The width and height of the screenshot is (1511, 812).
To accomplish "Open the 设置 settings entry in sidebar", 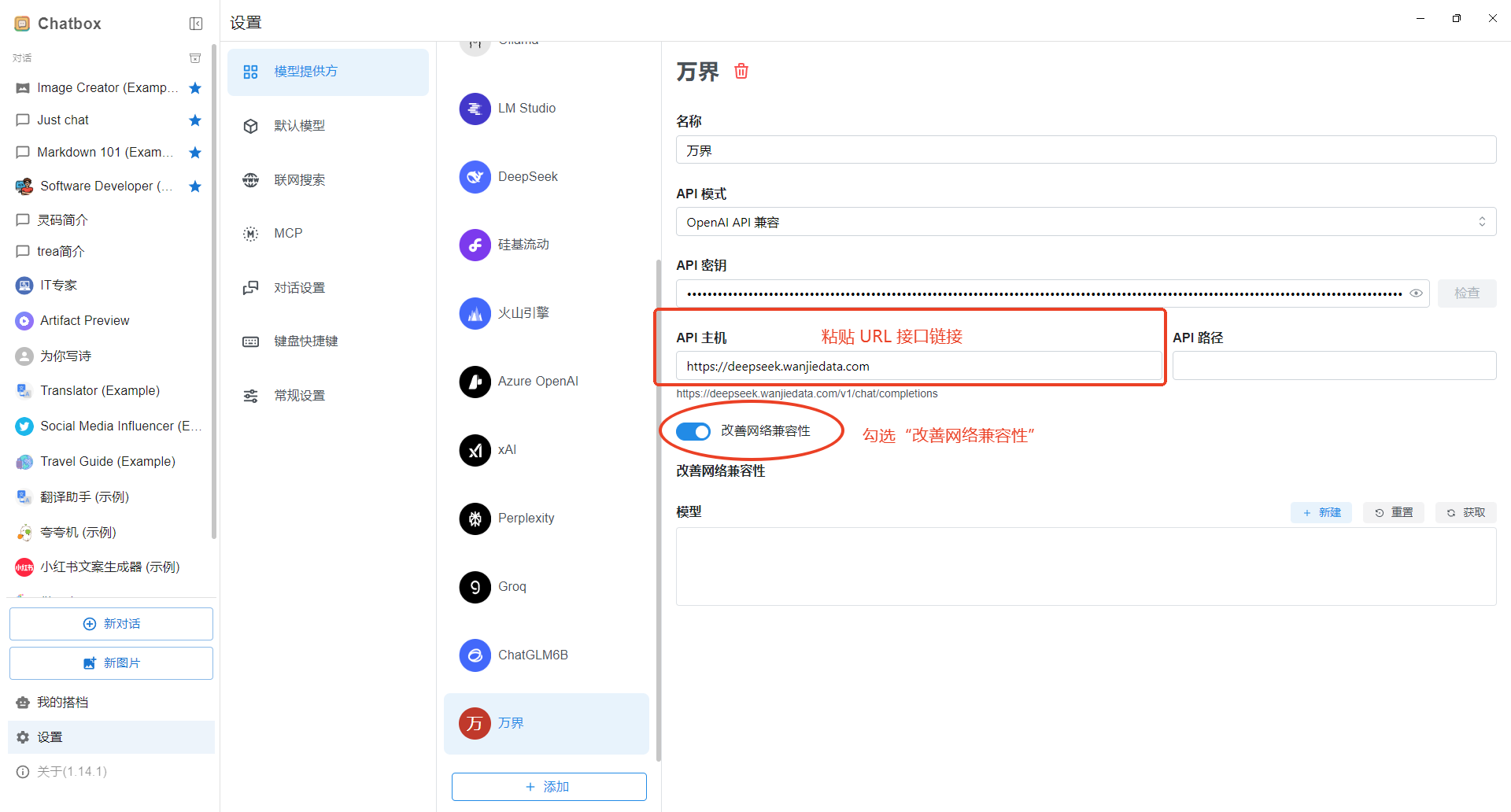I will click(111, 737).
